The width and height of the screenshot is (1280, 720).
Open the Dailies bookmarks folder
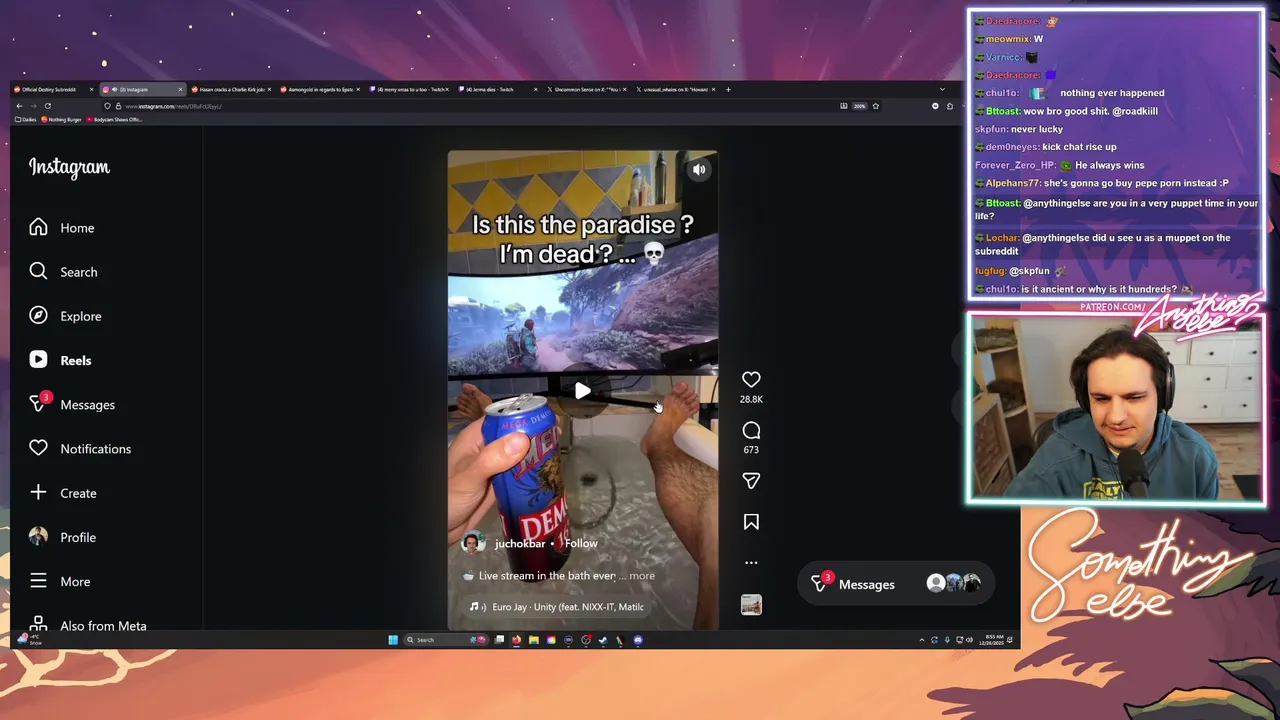pos(26,120)
